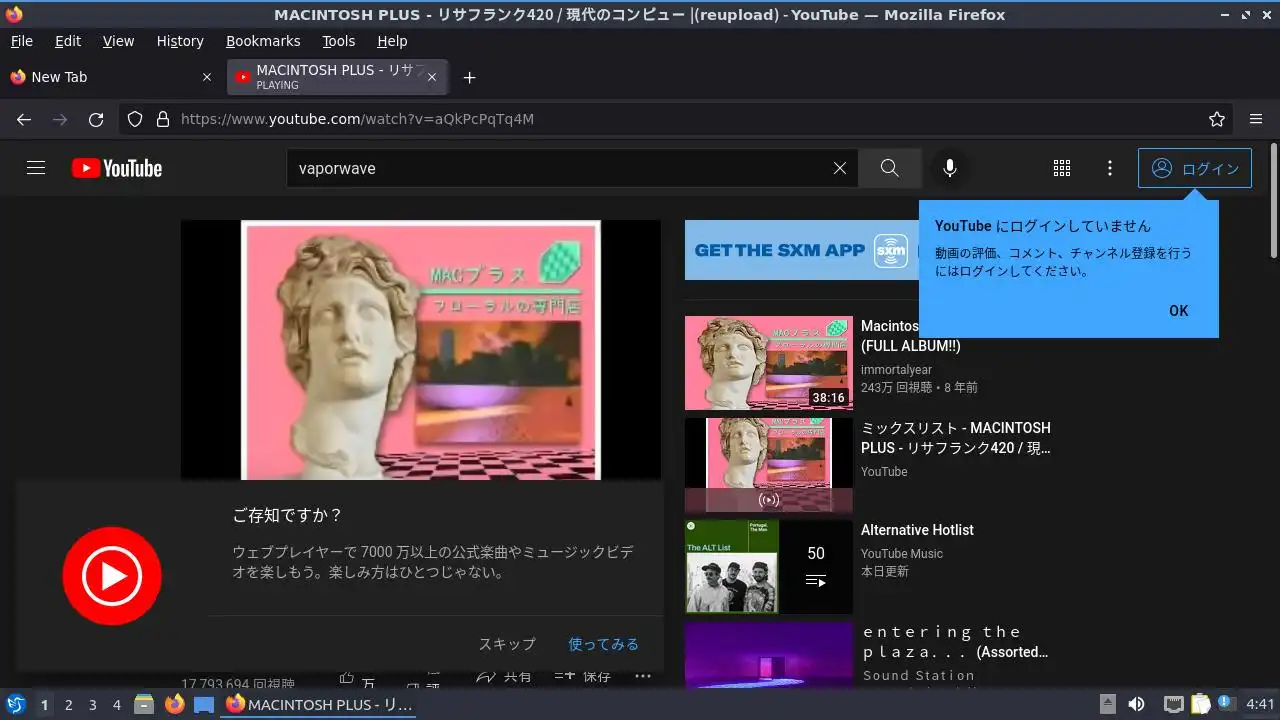Open the more actions ellipsis under video
The image size is (1280, 720).
643,677
